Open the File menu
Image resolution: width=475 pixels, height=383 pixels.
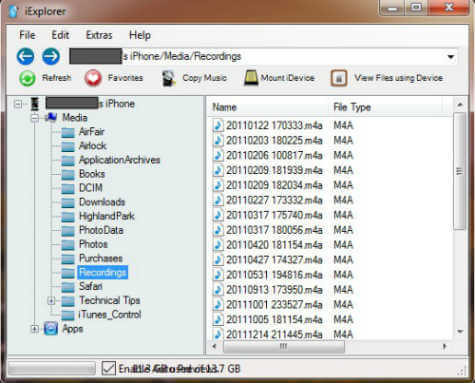(27, 35)
